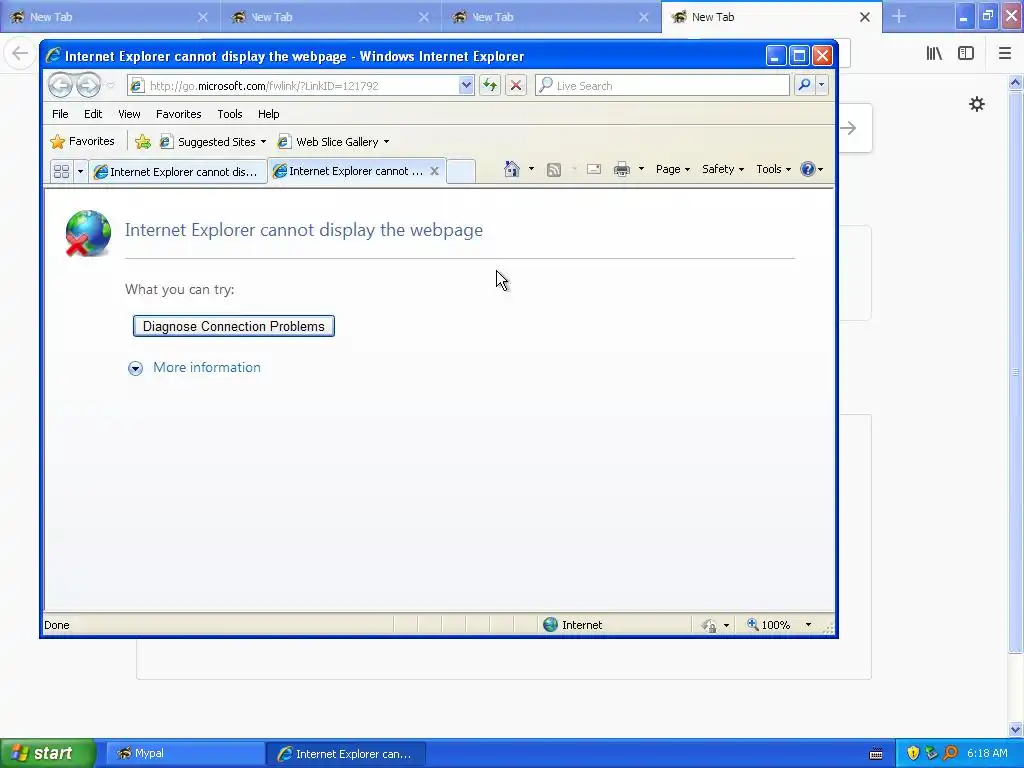
Task: Click the Home icon in command bar
Action: pyautogui.click(x=511, y=169)
